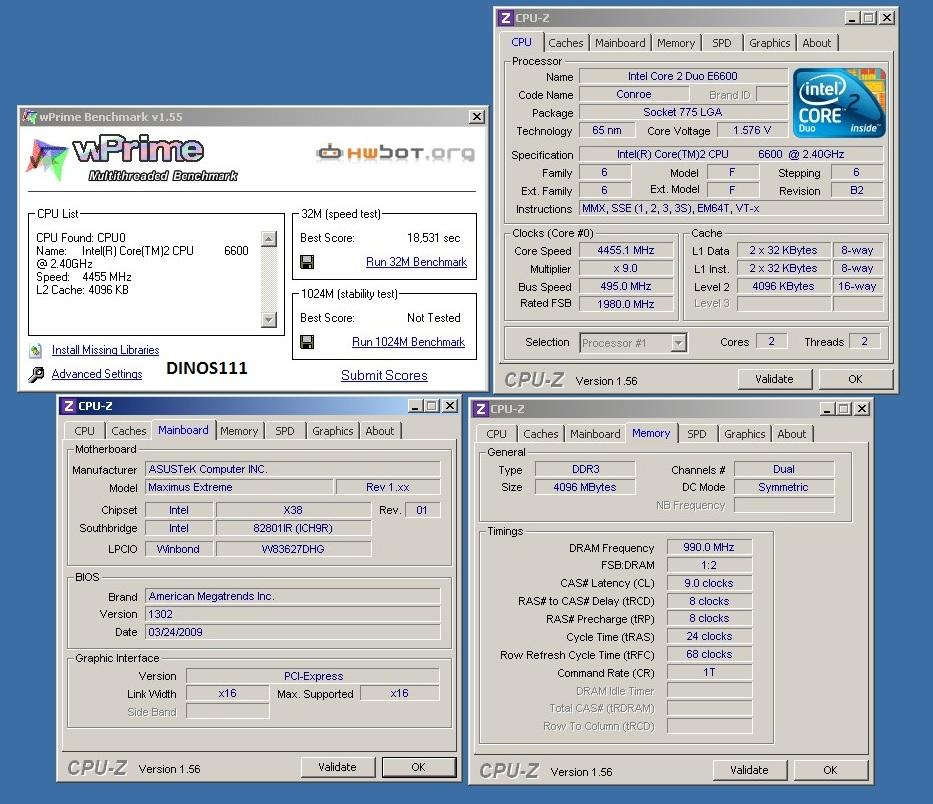Click the CAS# Latency value 9.0 clocks

click(709, 583)
